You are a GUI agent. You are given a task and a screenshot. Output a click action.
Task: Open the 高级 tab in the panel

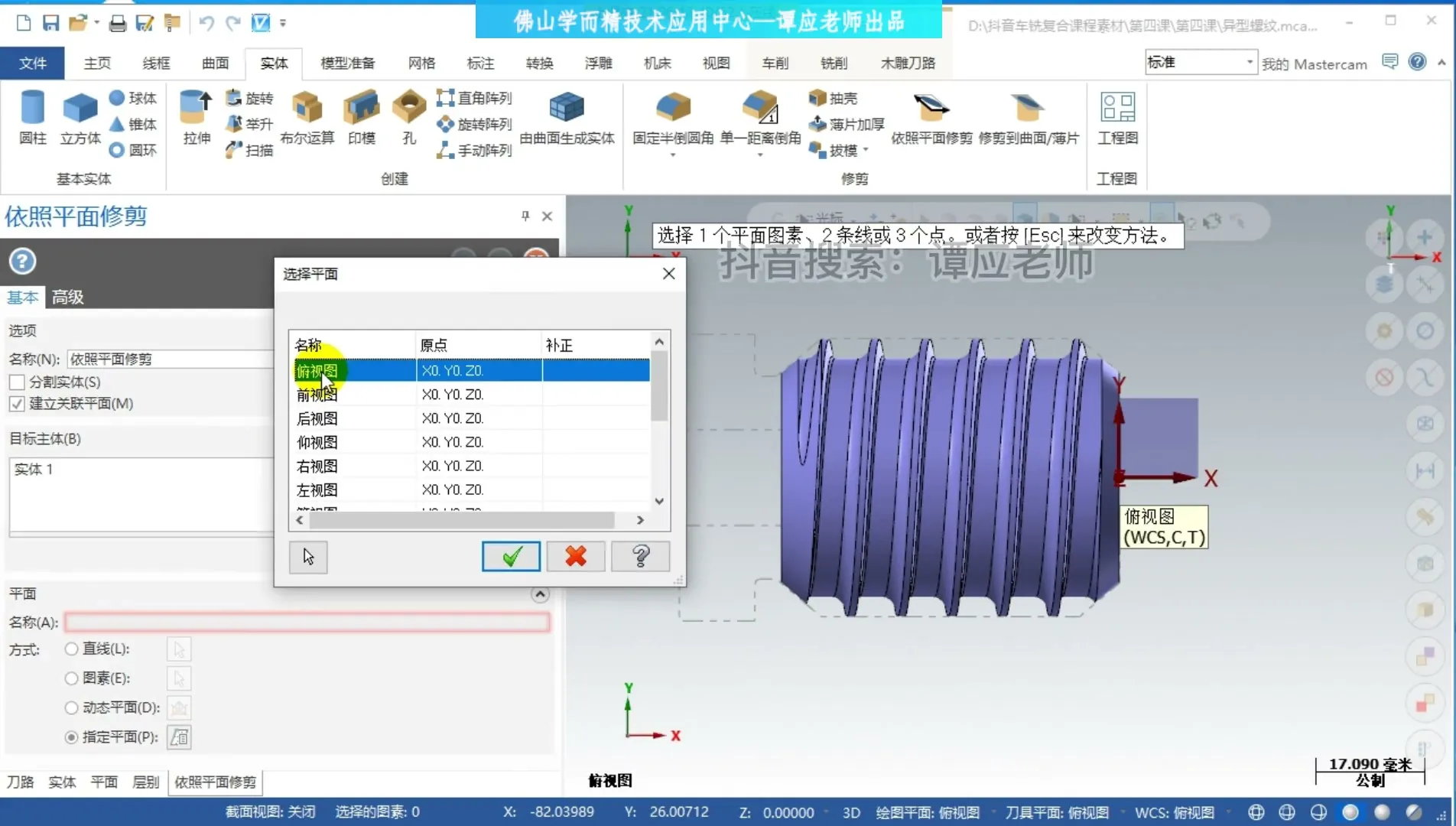tap(67, 297)
